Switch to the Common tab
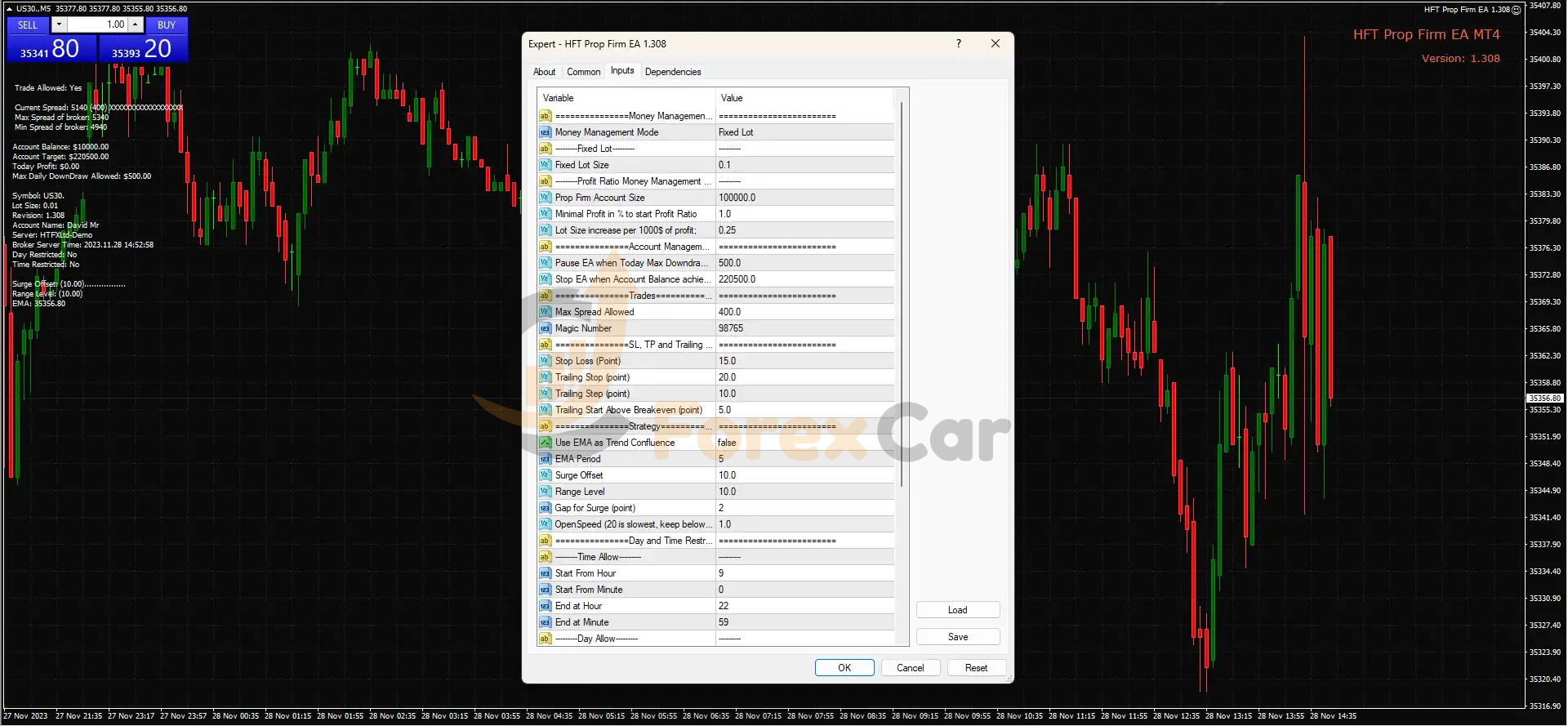The width and height of the screenshot is (1568, 726). [x=583, y=72]
